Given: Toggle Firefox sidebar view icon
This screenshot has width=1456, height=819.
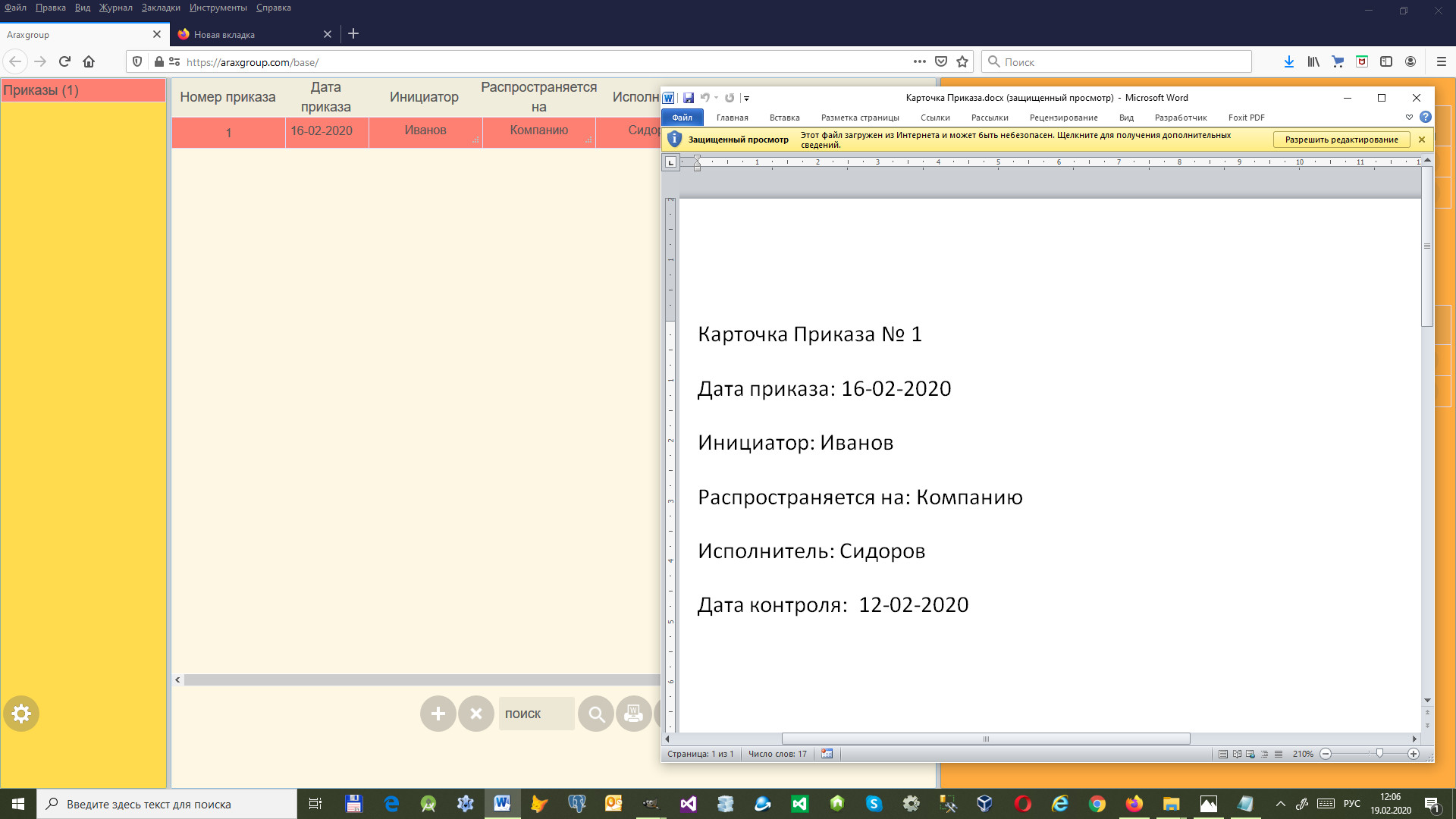Looking at the screenshot, I should tap(1386, 62).
